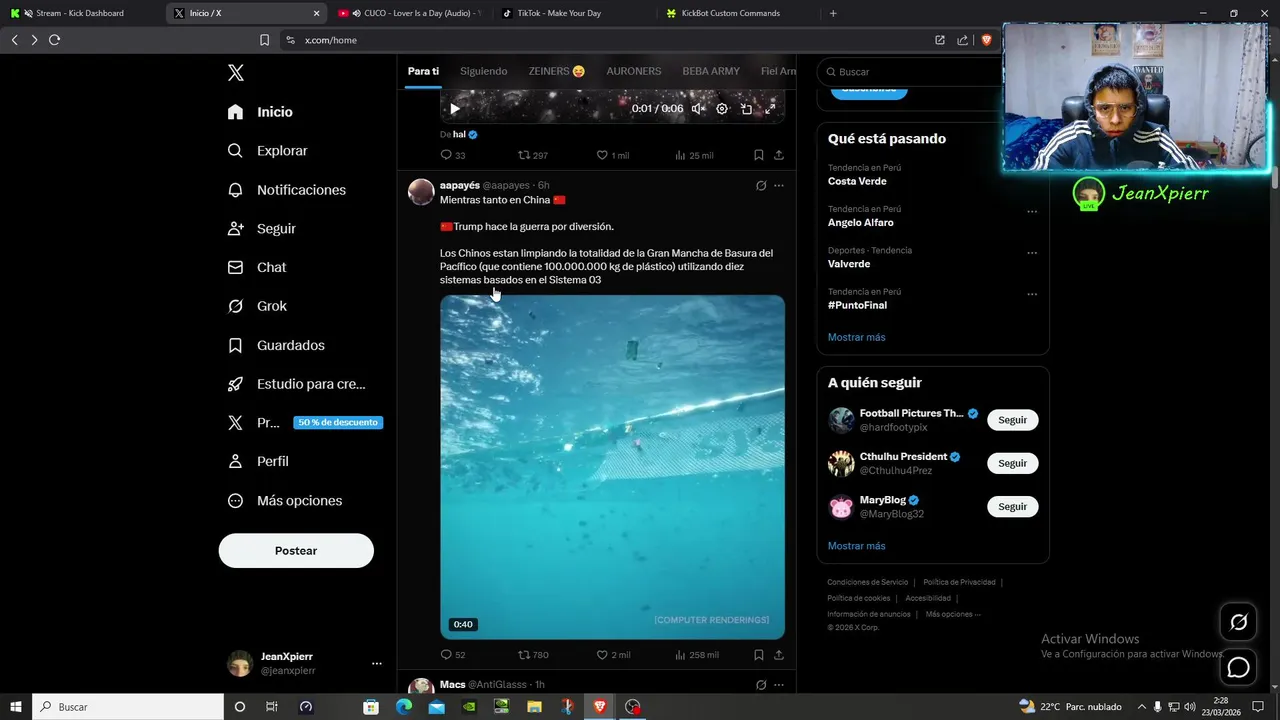
Task: Open Grok from the sidebar
Action: point(257,306)
